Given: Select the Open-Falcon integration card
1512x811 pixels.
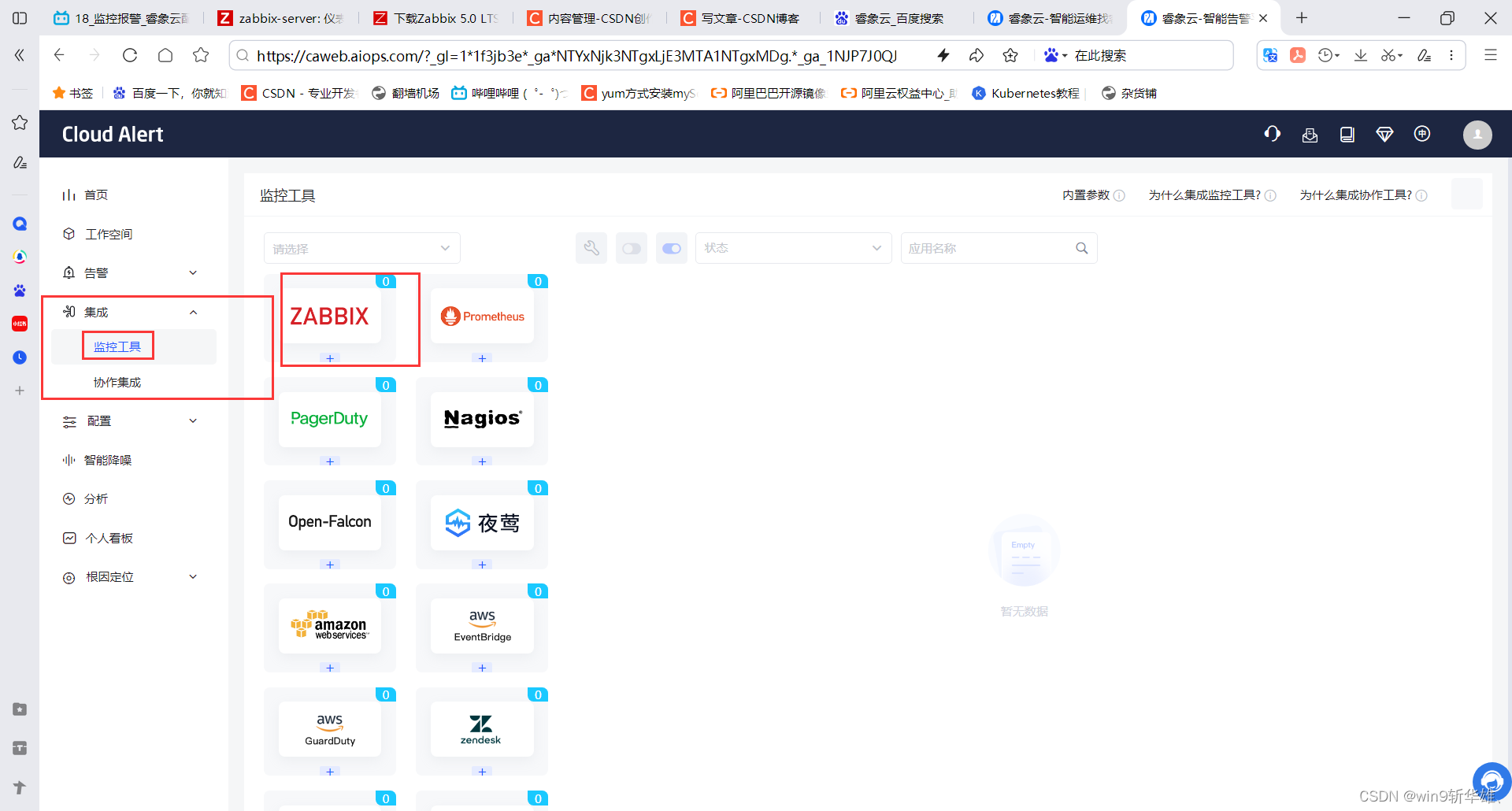Looking at the screenshot, I should coord(330,522).
